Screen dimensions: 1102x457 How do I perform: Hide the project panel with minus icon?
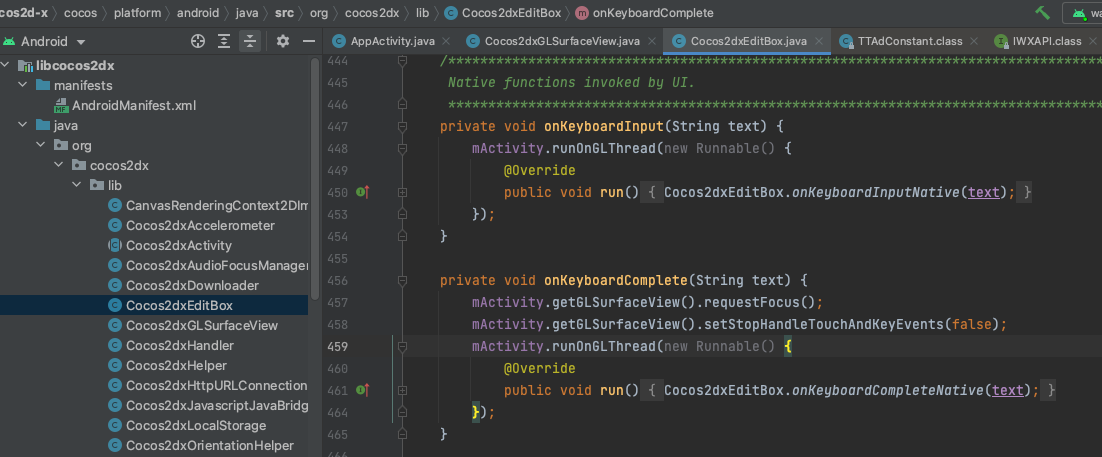309,41
